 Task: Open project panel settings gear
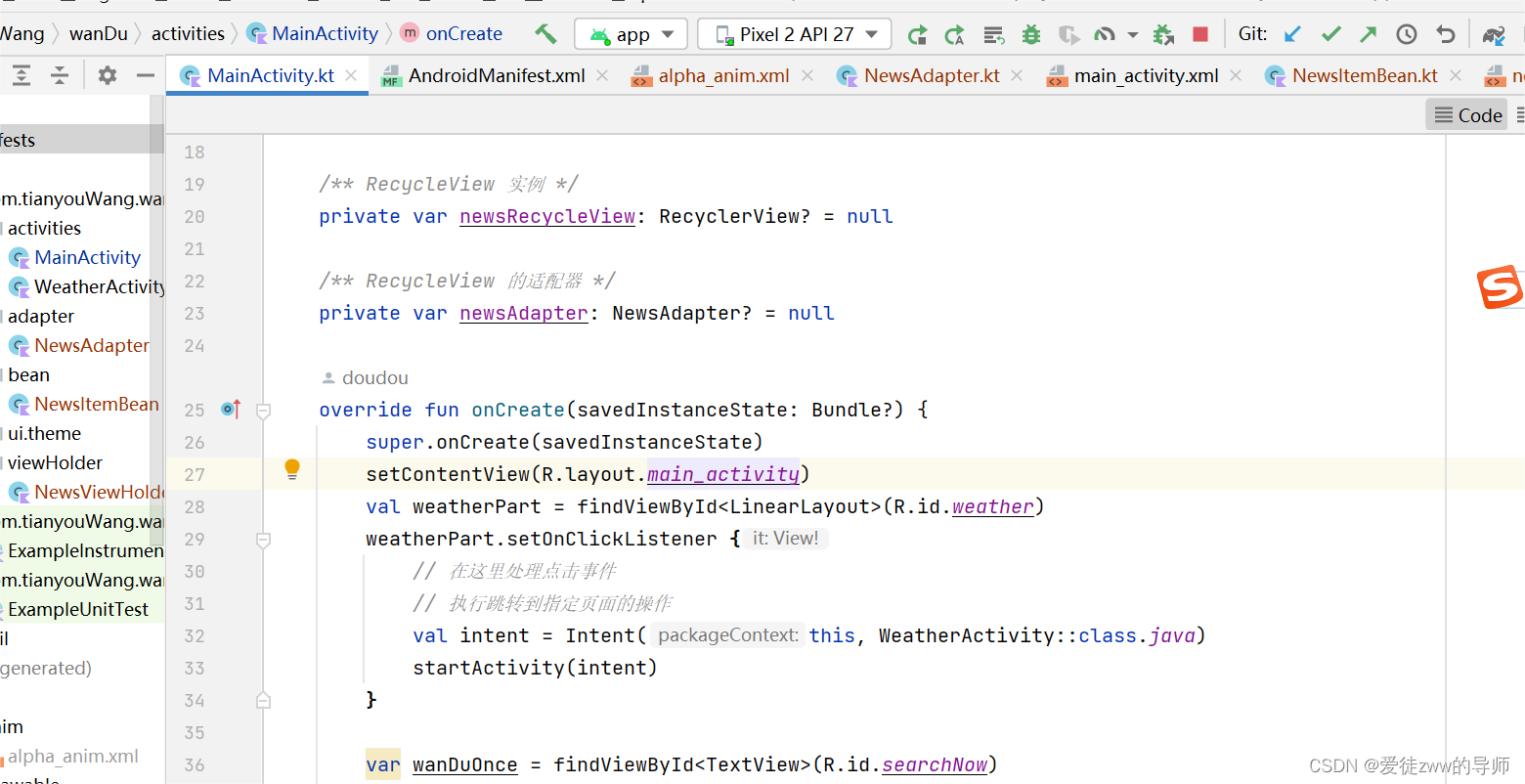click(108, 75)
